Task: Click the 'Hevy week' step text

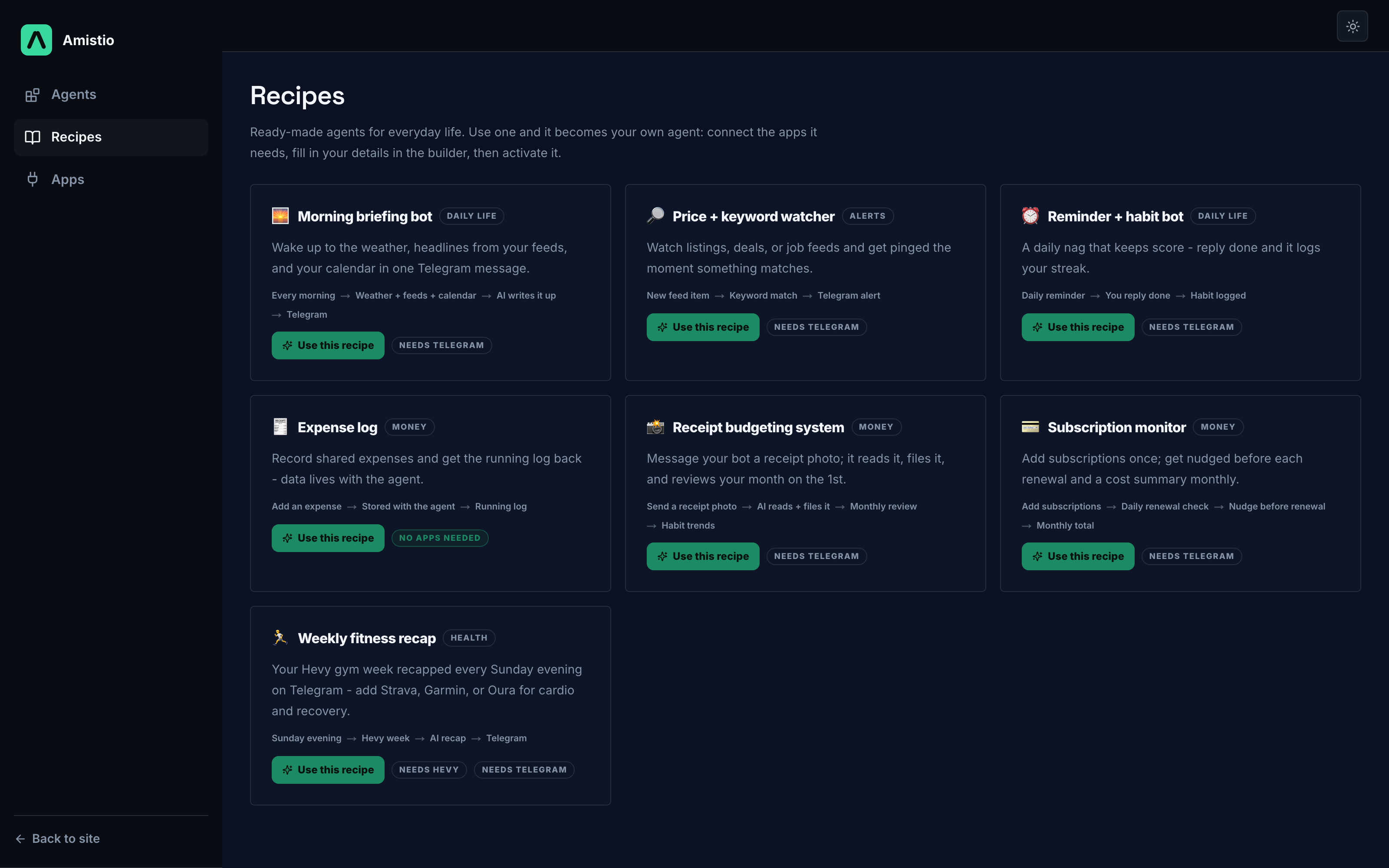Action: 385,738
